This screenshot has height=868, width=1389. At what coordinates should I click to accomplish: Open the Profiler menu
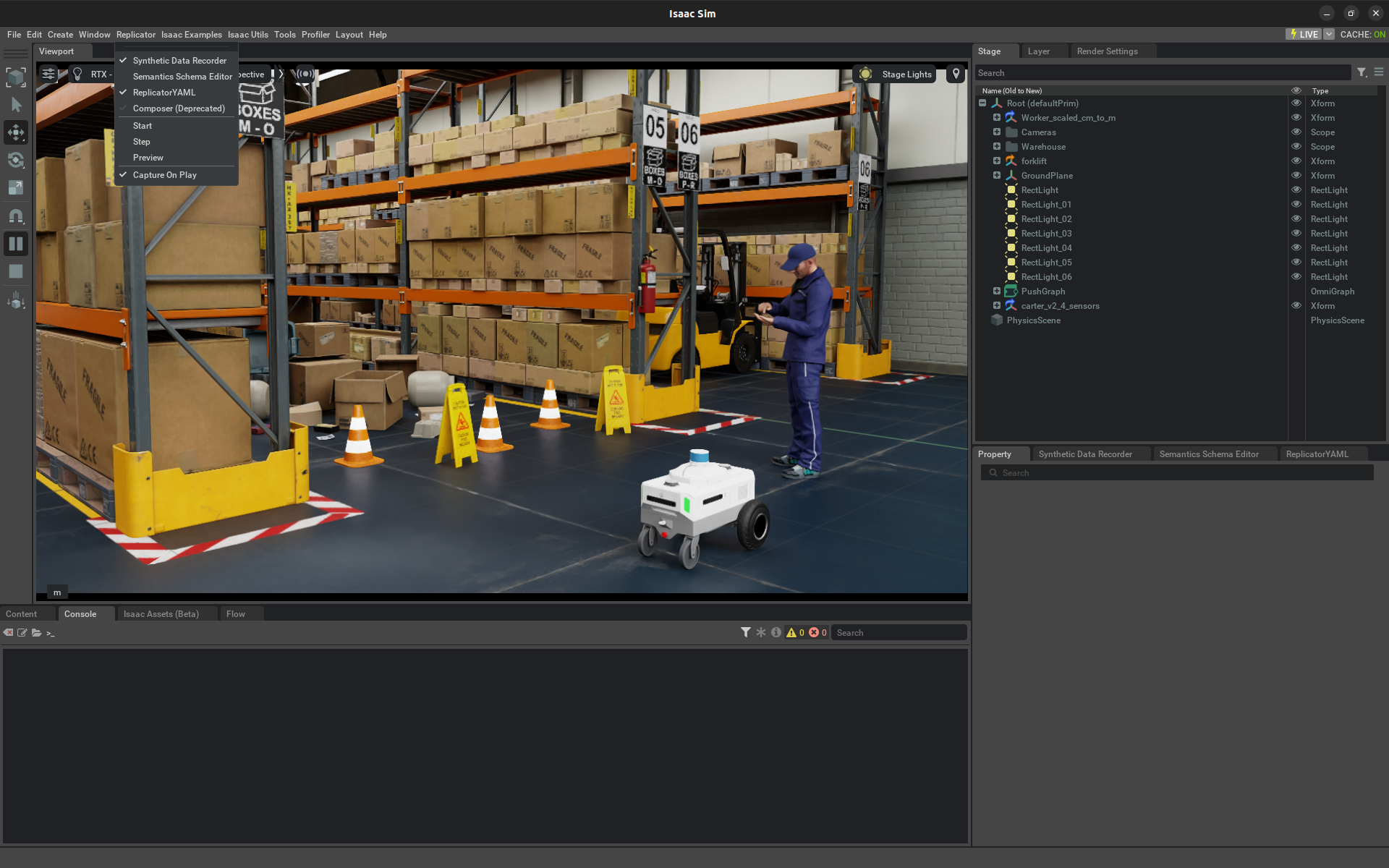point(315,35)
